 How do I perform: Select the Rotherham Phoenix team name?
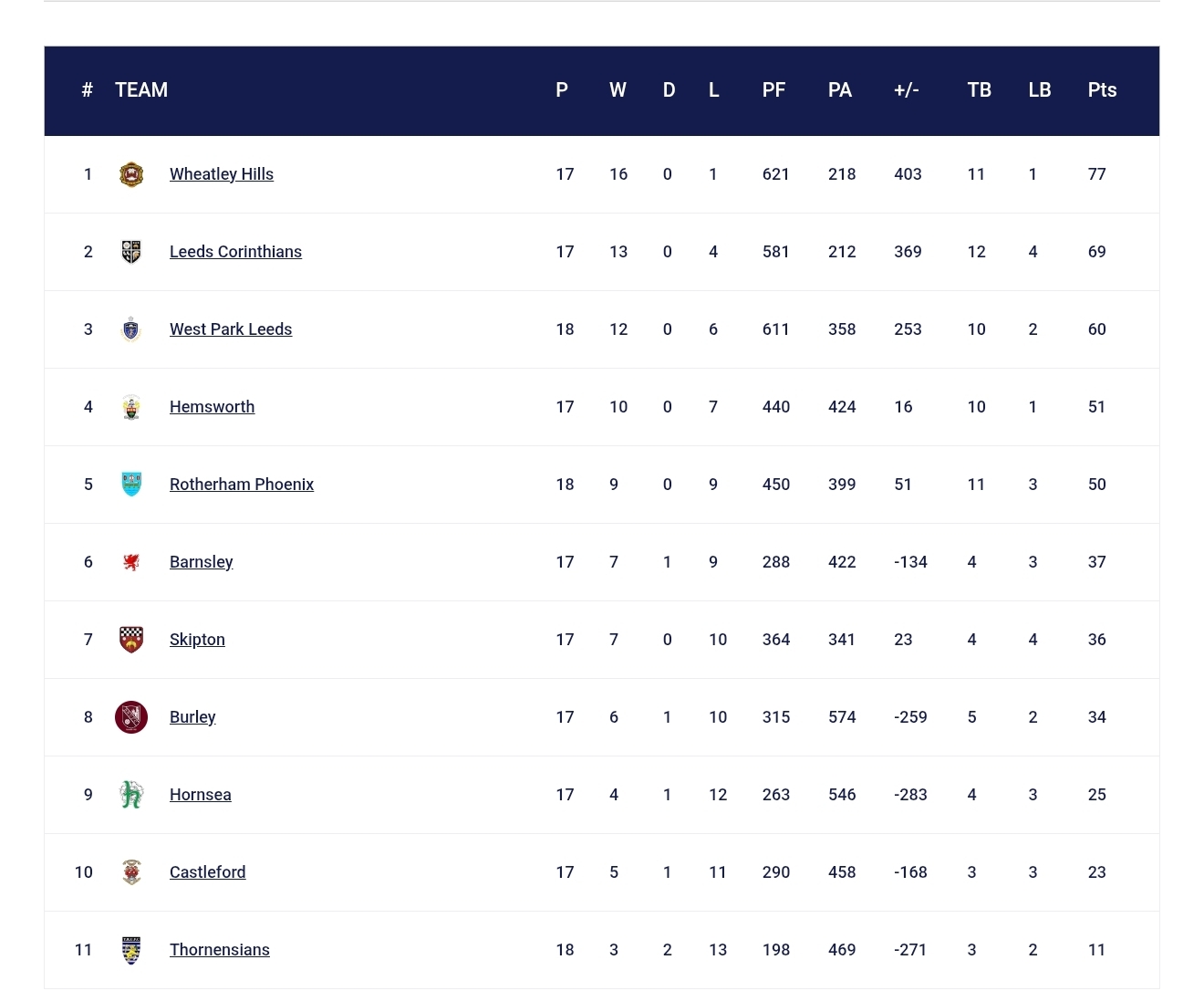coord(242,485)
